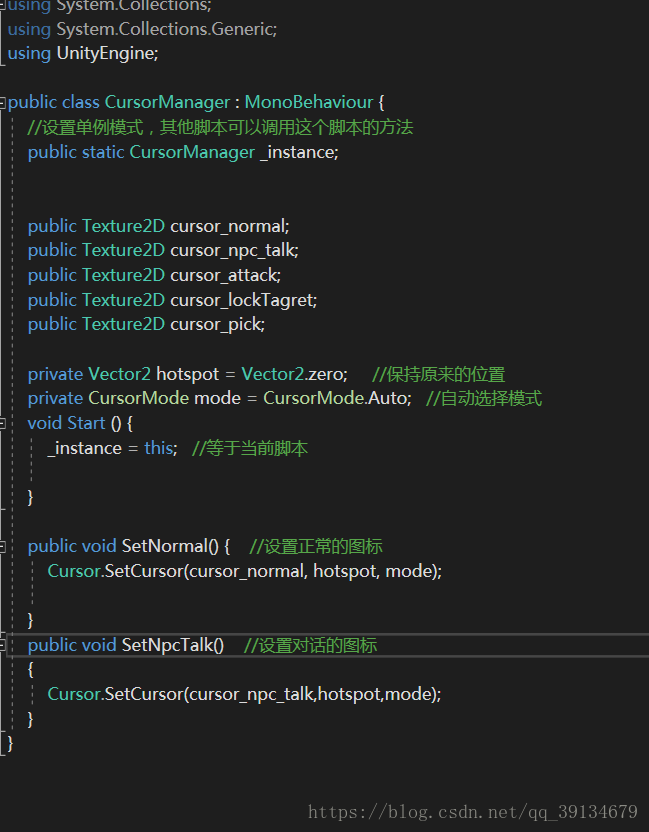Screen dimensions: 649x832
Task: Click "hotspot" in the private Vector2 declaration
Action: point(187,375)
